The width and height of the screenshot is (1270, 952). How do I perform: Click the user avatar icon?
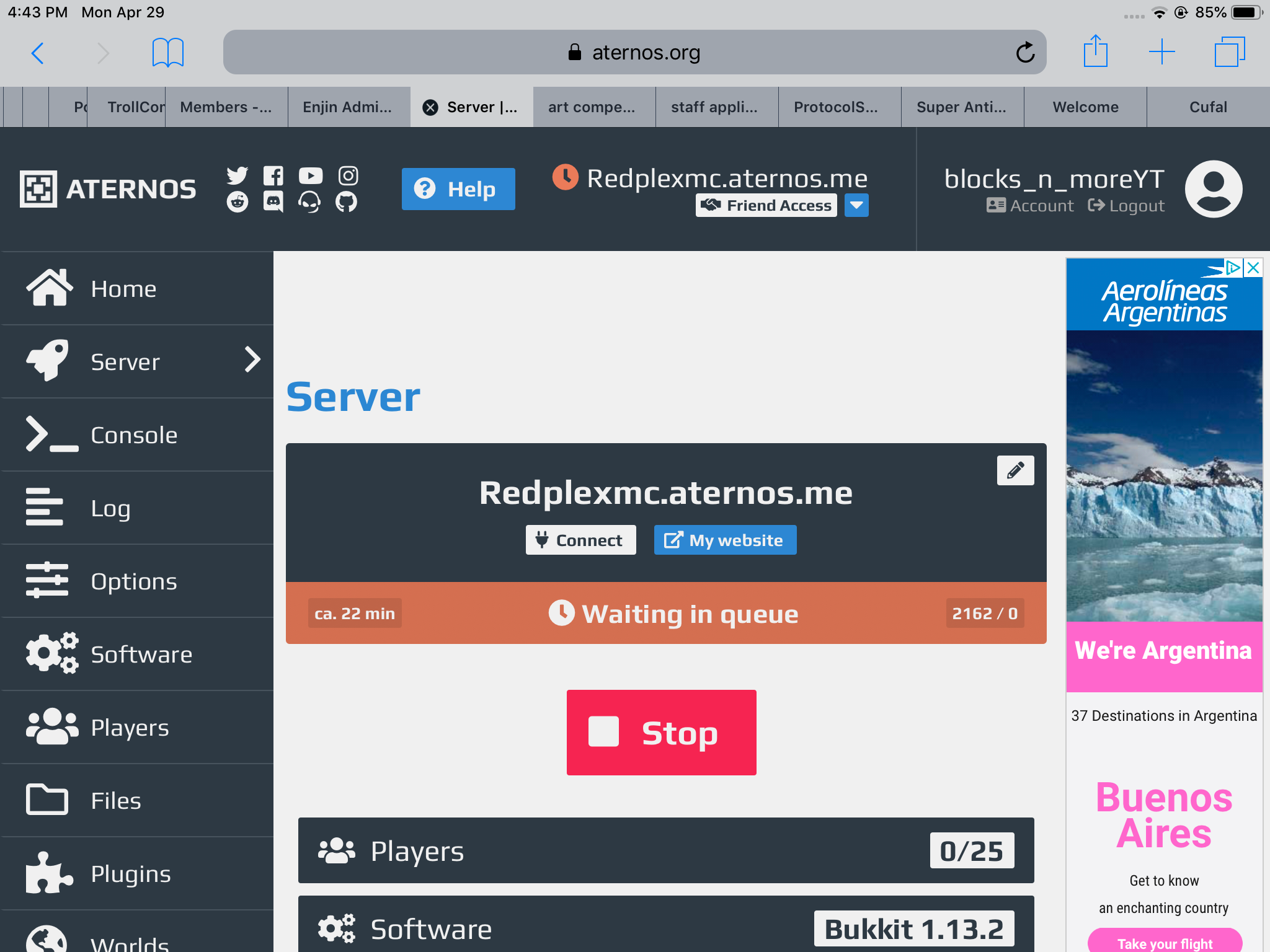click(x=1214, y=189)
